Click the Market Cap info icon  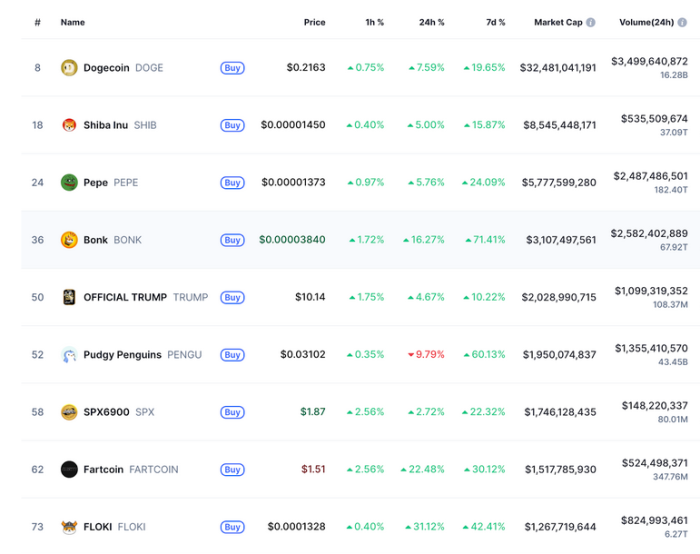[x=591, y=22]
